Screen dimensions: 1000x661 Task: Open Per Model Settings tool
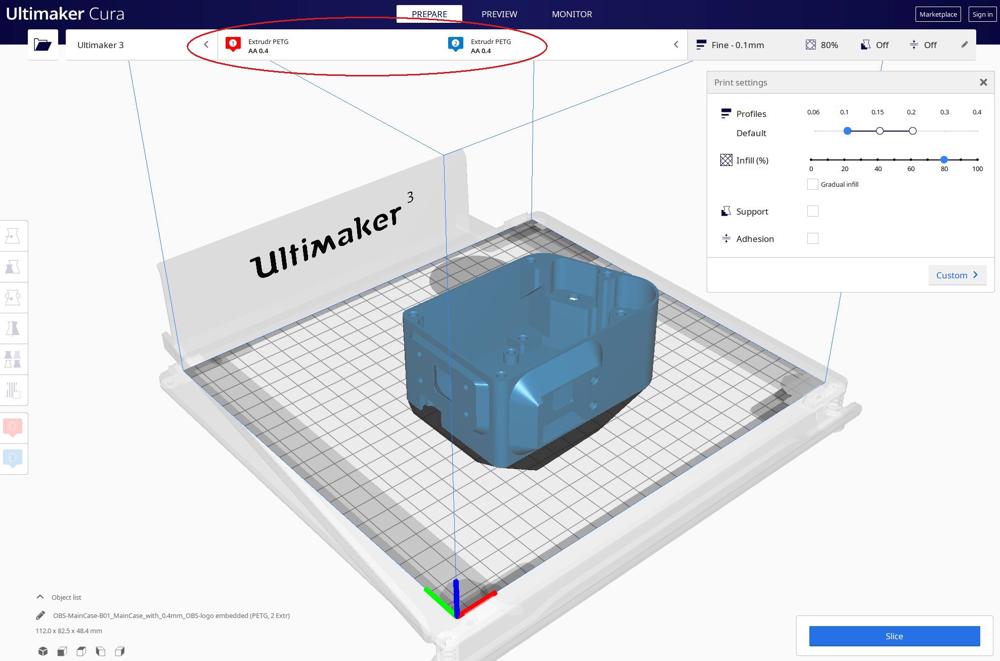click(x=13, y=359)
